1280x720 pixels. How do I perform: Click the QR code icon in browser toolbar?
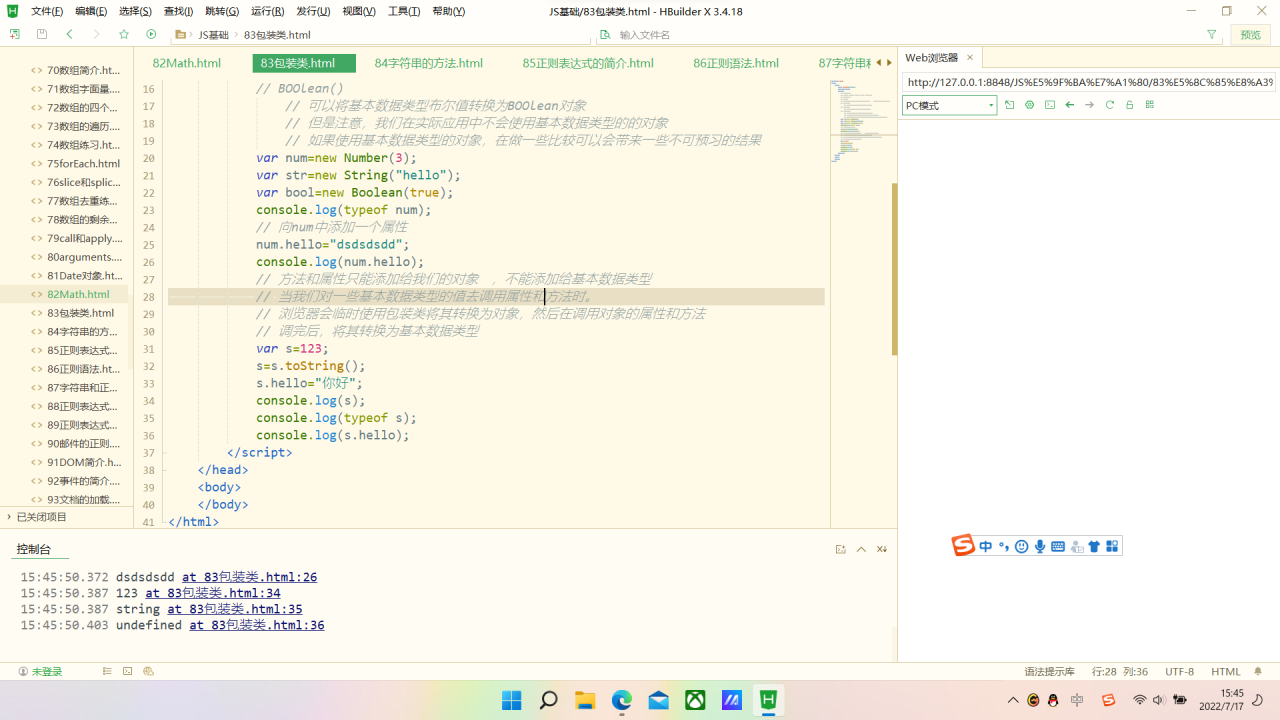pyautogui.click(x=1150, y=105)
